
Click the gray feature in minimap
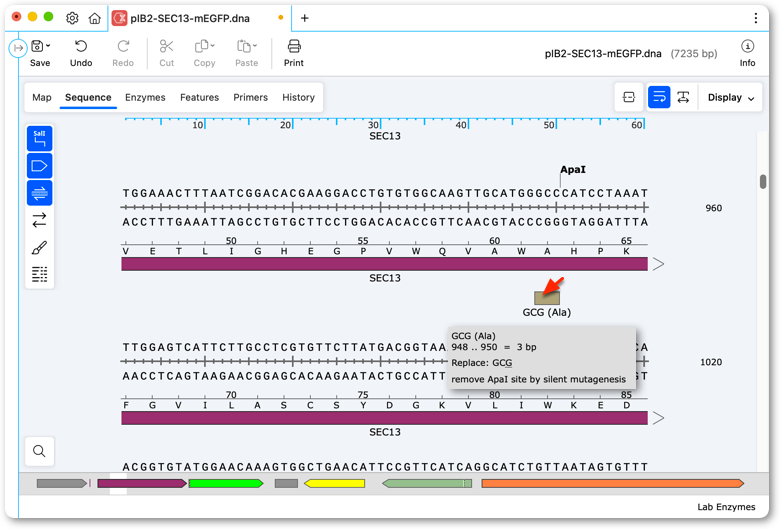62,483
